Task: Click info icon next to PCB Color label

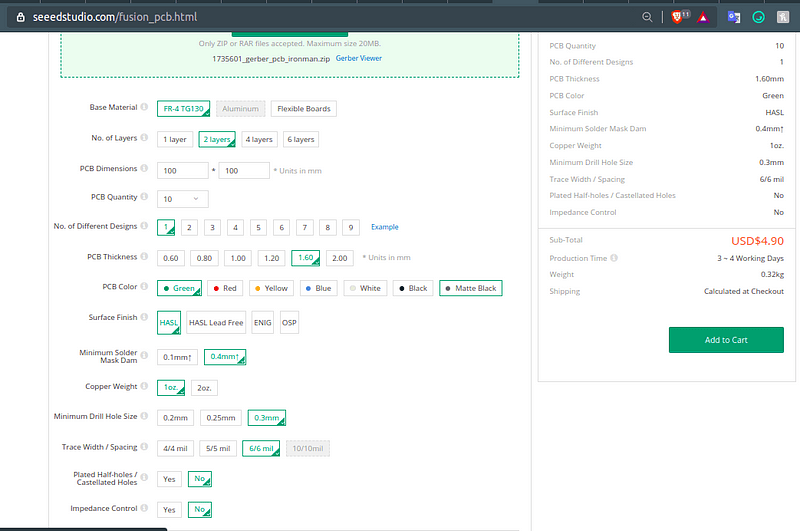Action: 144,288
